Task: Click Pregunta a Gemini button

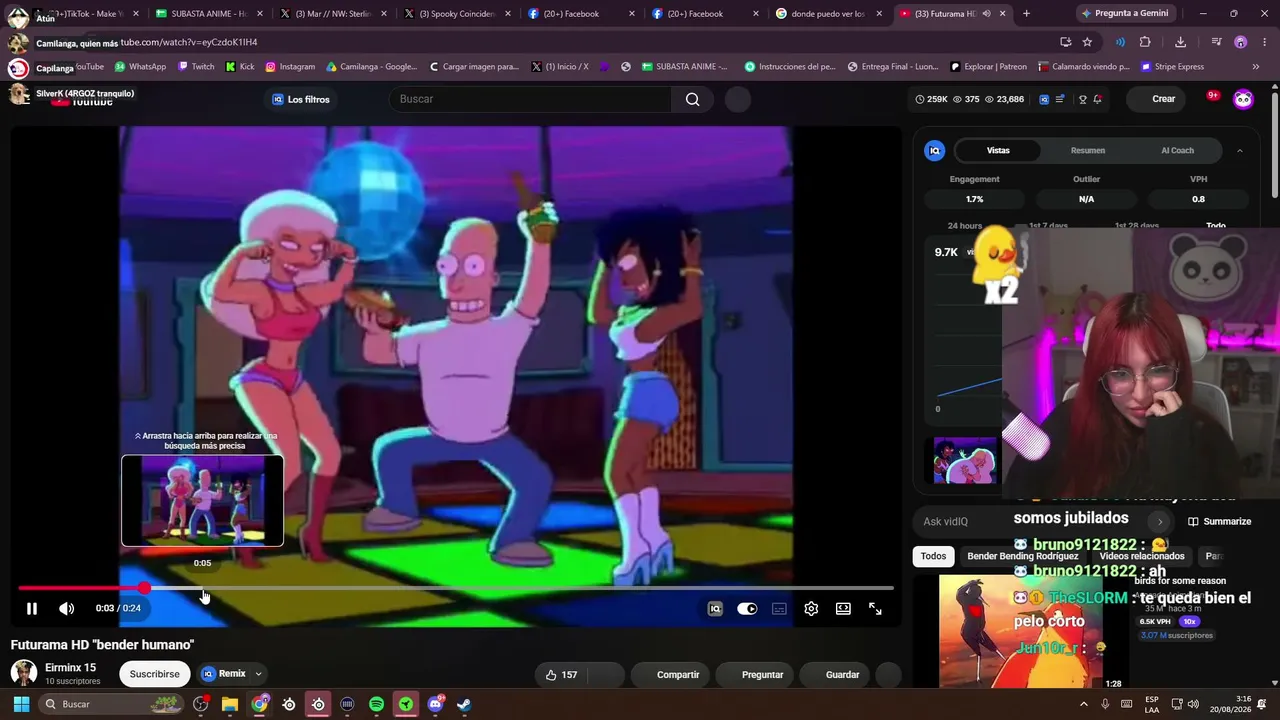Action: point(1125,14)
